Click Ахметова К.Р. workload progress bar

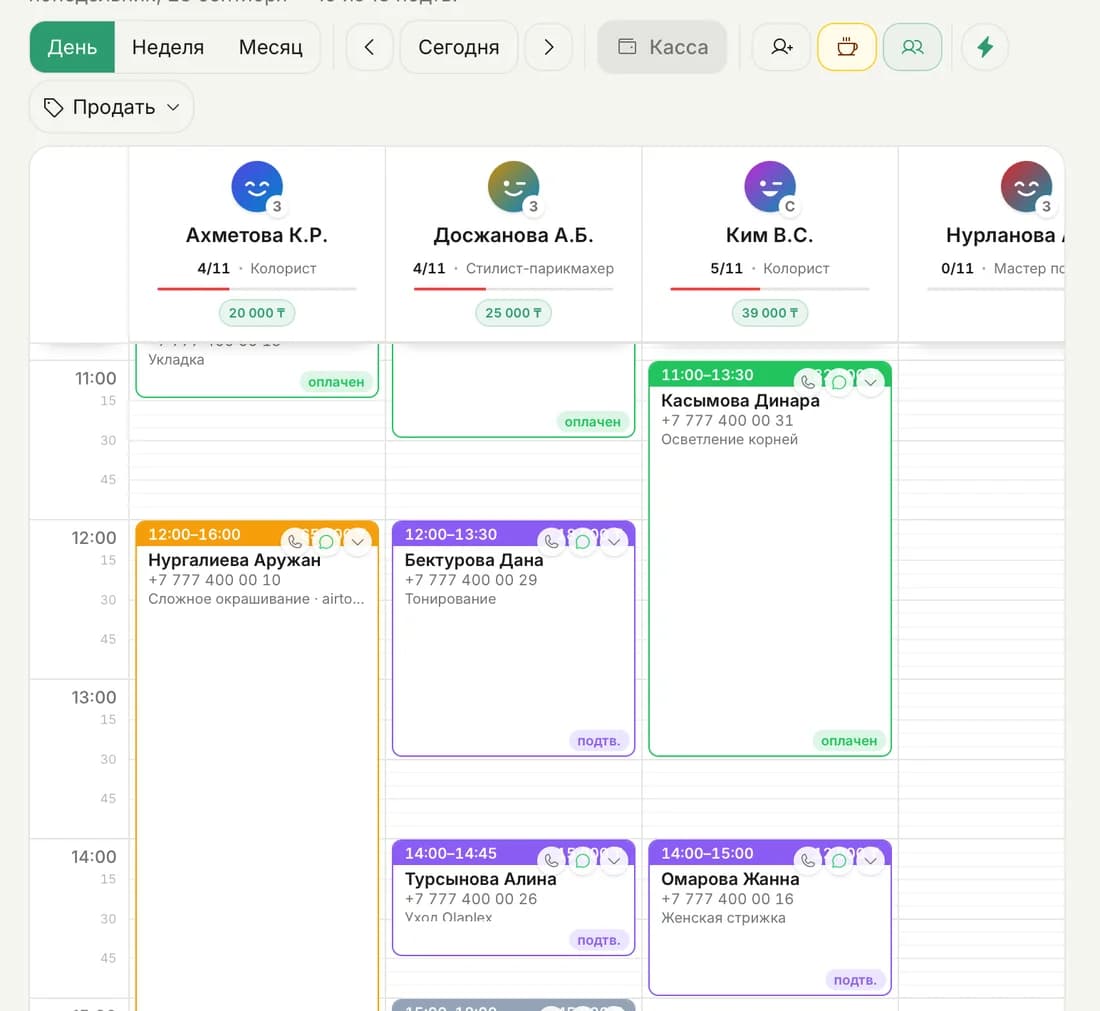[x=257, y=288]
